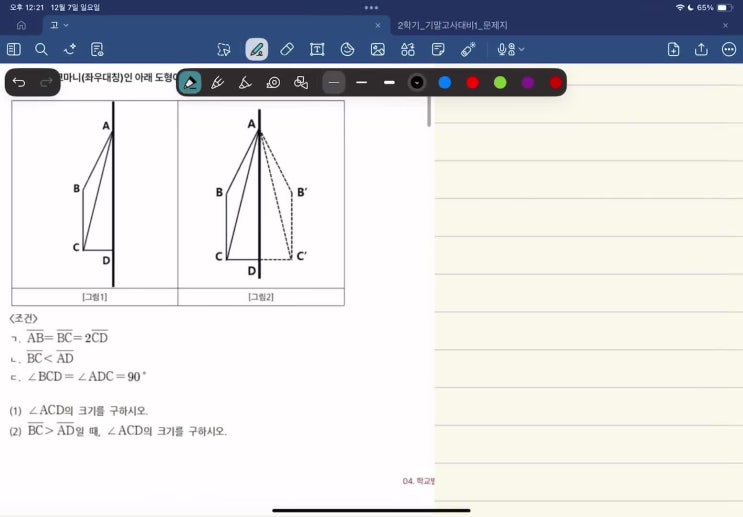Screen dimensions: 743x517
Task: Select the Eraser tool
Action: [287, 49]
